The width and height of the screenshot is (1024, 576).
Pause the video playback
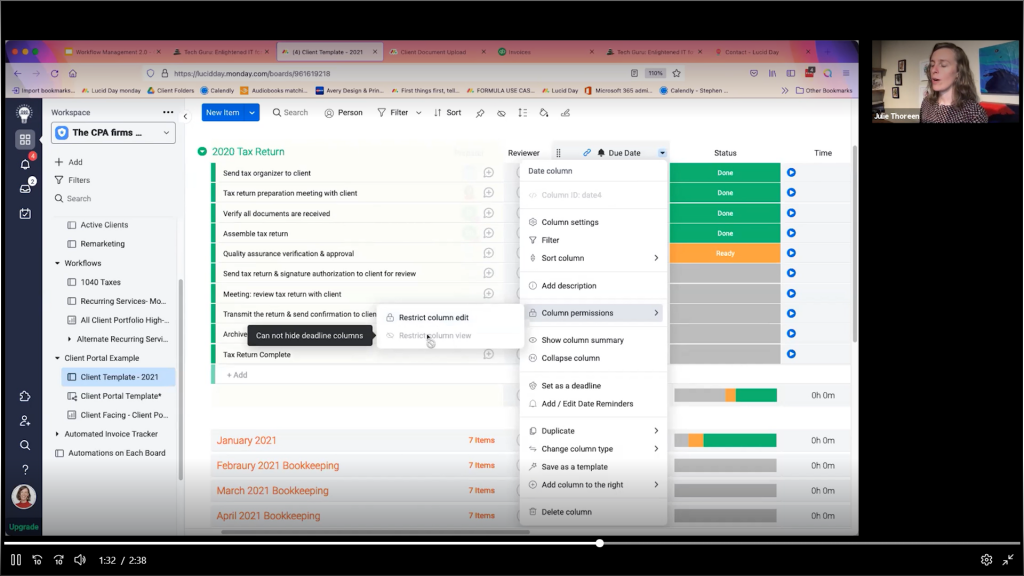click(16, 560)
